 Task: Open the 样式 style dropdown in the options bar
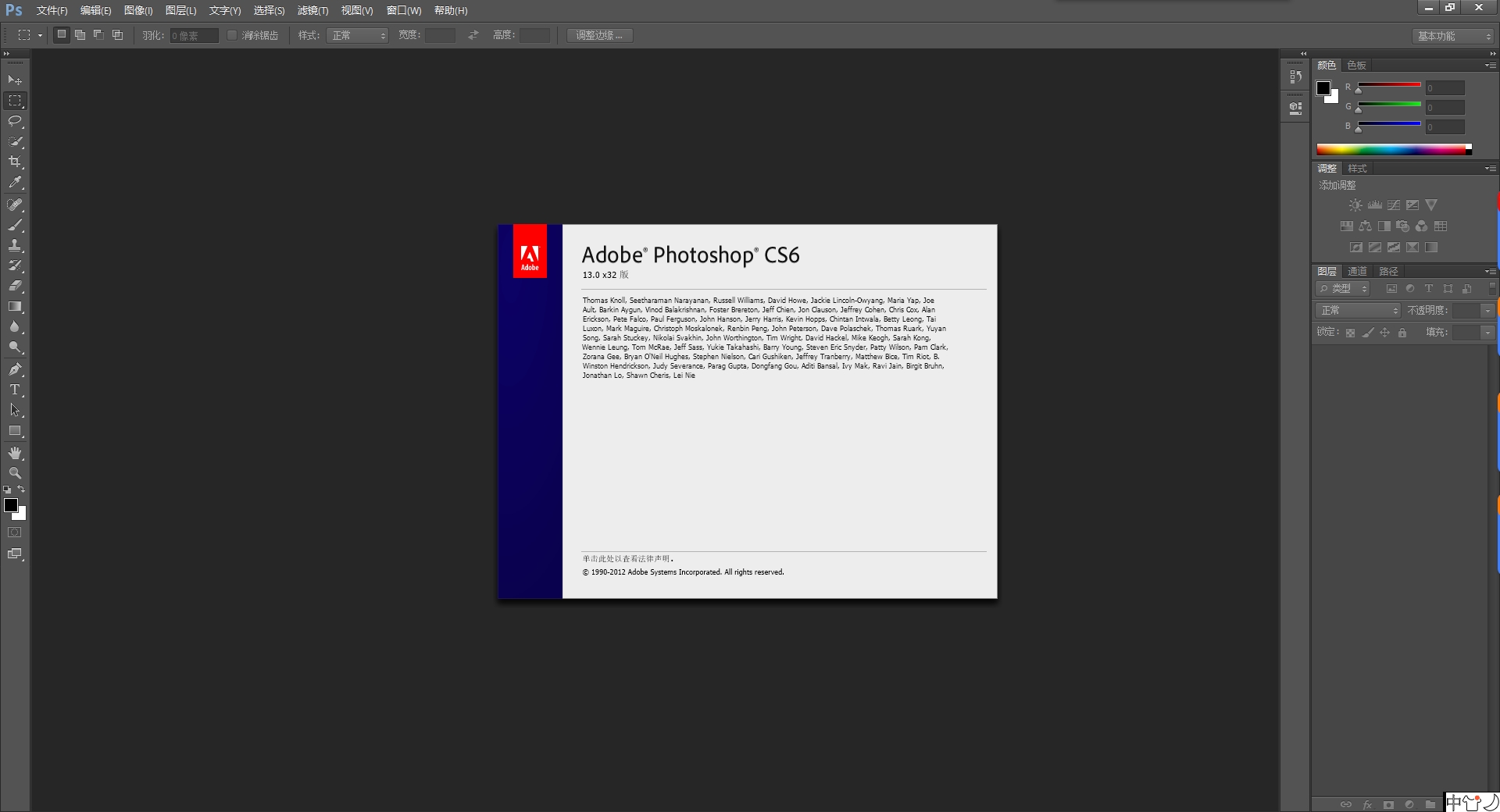(357, 35)
